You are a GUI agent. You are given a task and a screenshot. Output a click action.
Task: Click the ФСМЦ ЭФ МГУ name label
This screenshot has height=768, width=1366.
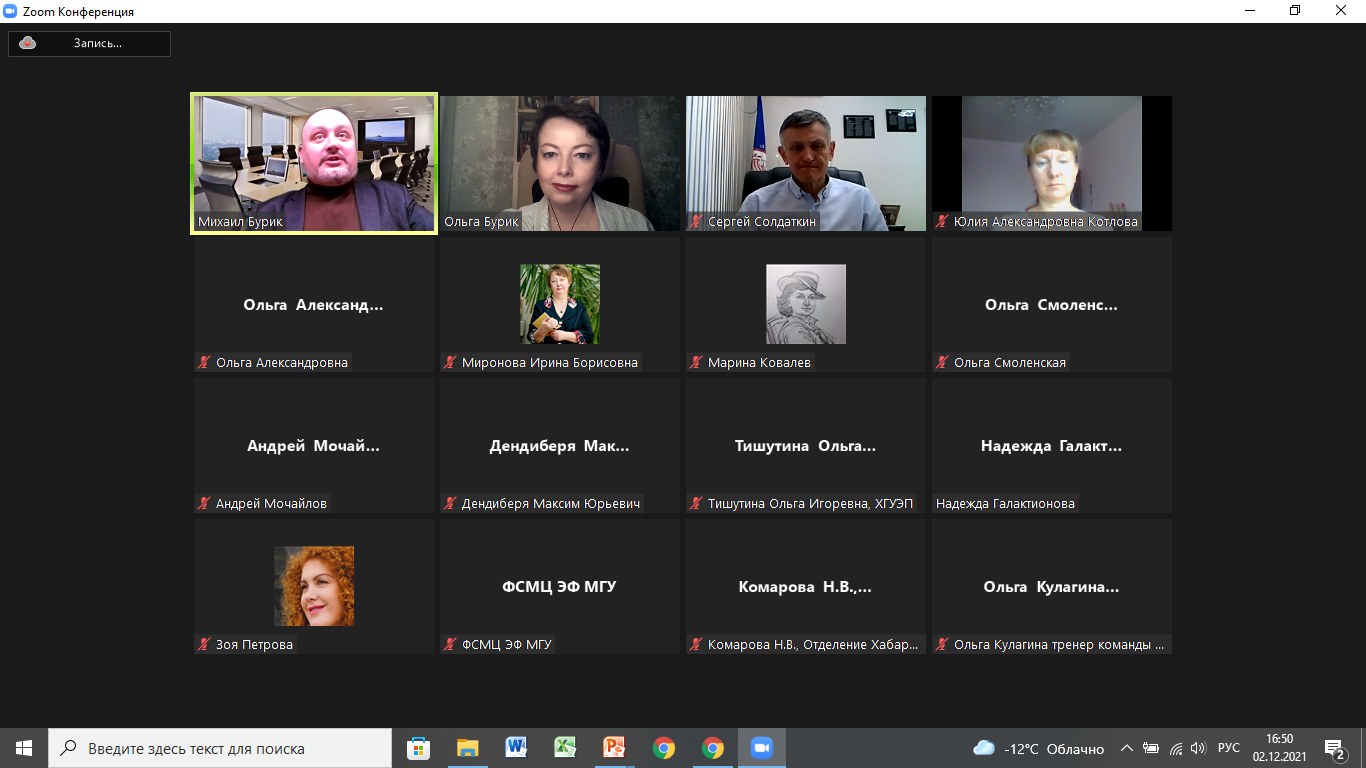[507, 645]
